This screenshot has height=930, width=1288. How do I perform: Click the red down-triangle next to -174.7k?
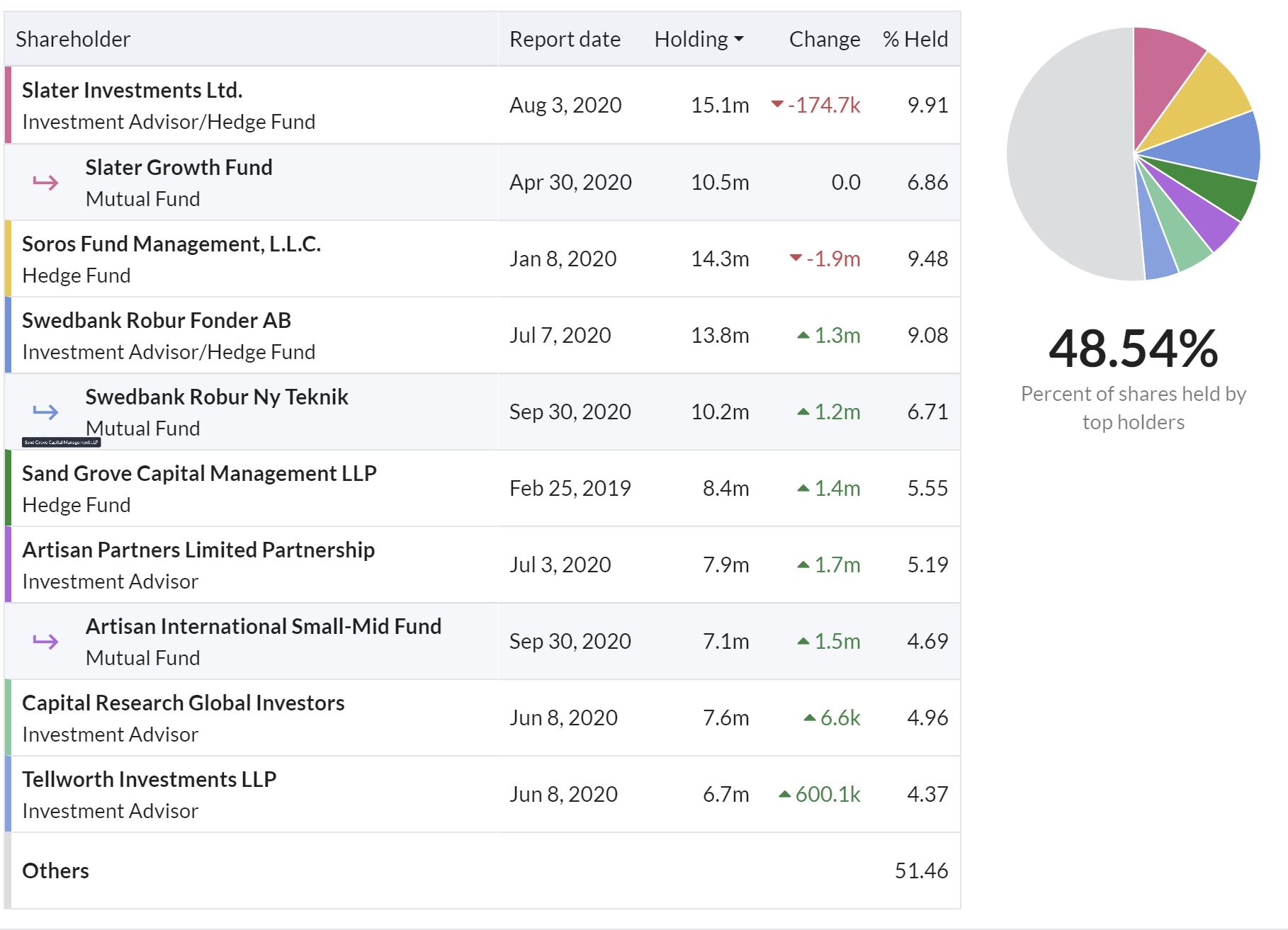click(777, 105)
